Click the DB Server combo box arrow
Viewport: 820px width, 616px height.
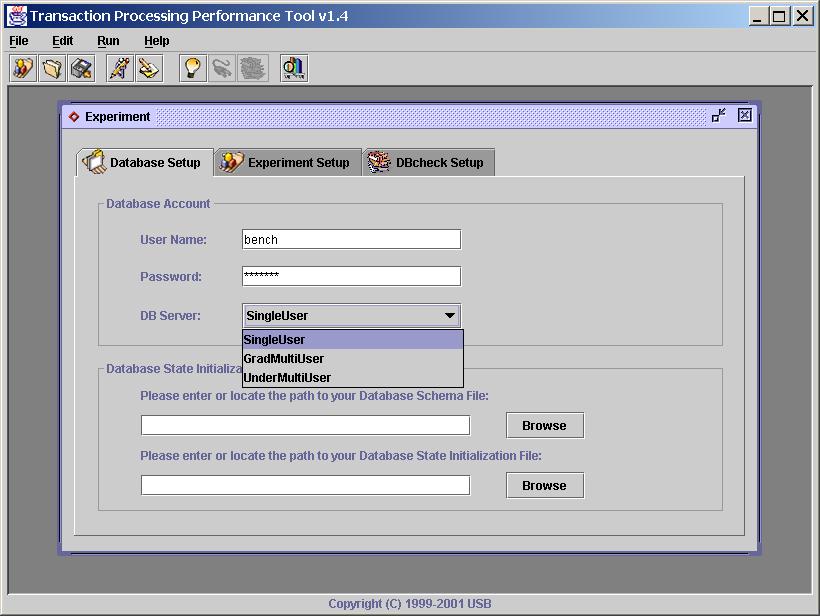(449, 315)
